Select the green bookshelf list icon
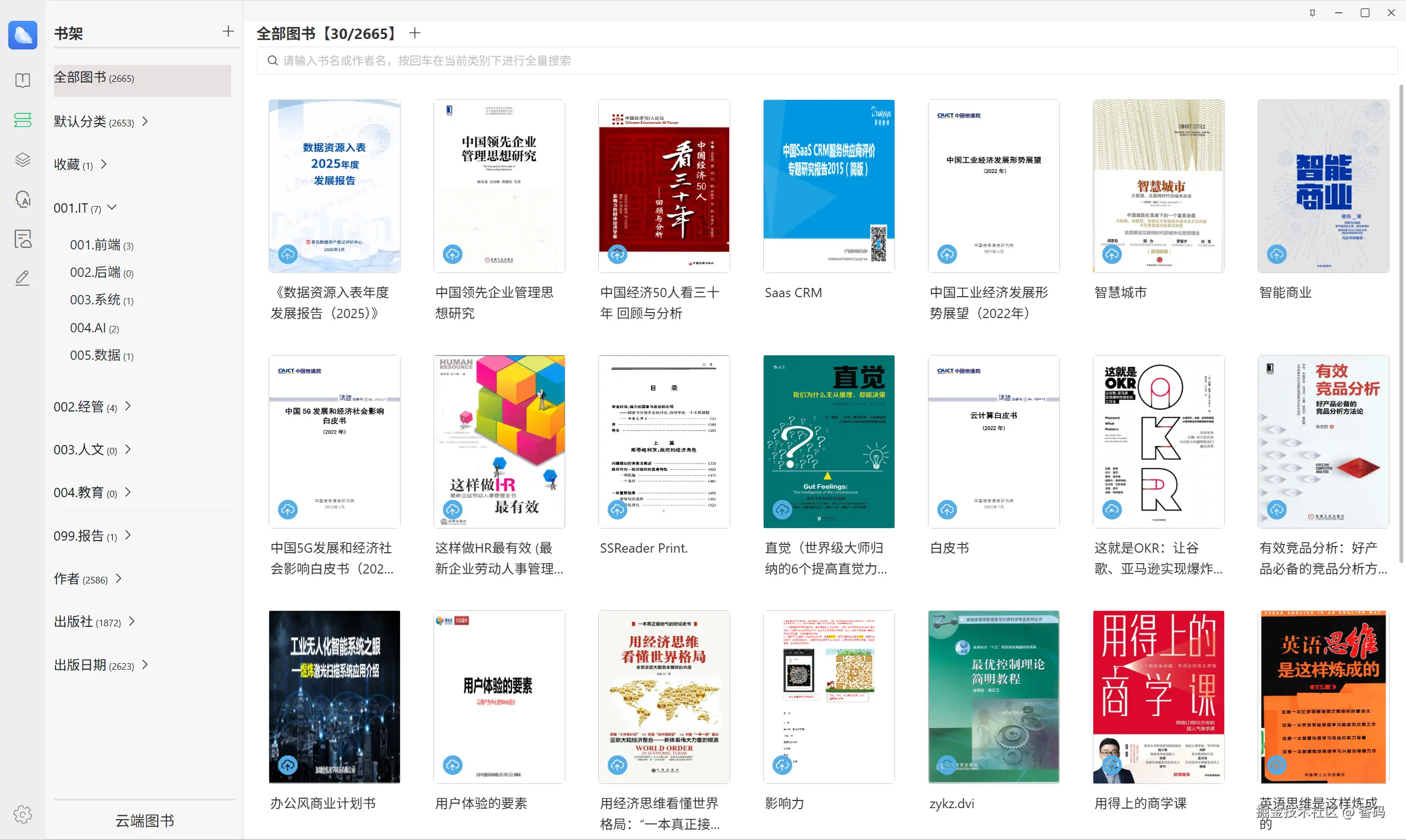 tap(23, 119)
